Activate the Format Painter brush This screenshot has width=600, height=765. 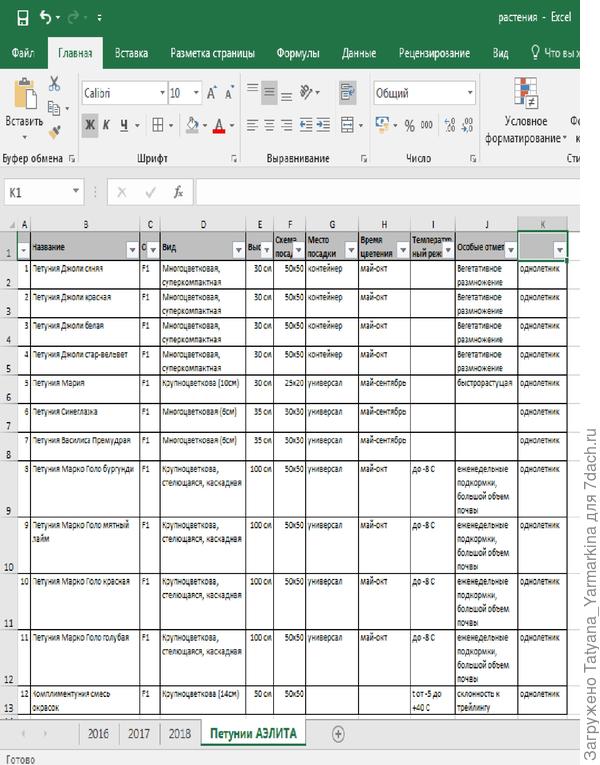pos(54,131)
